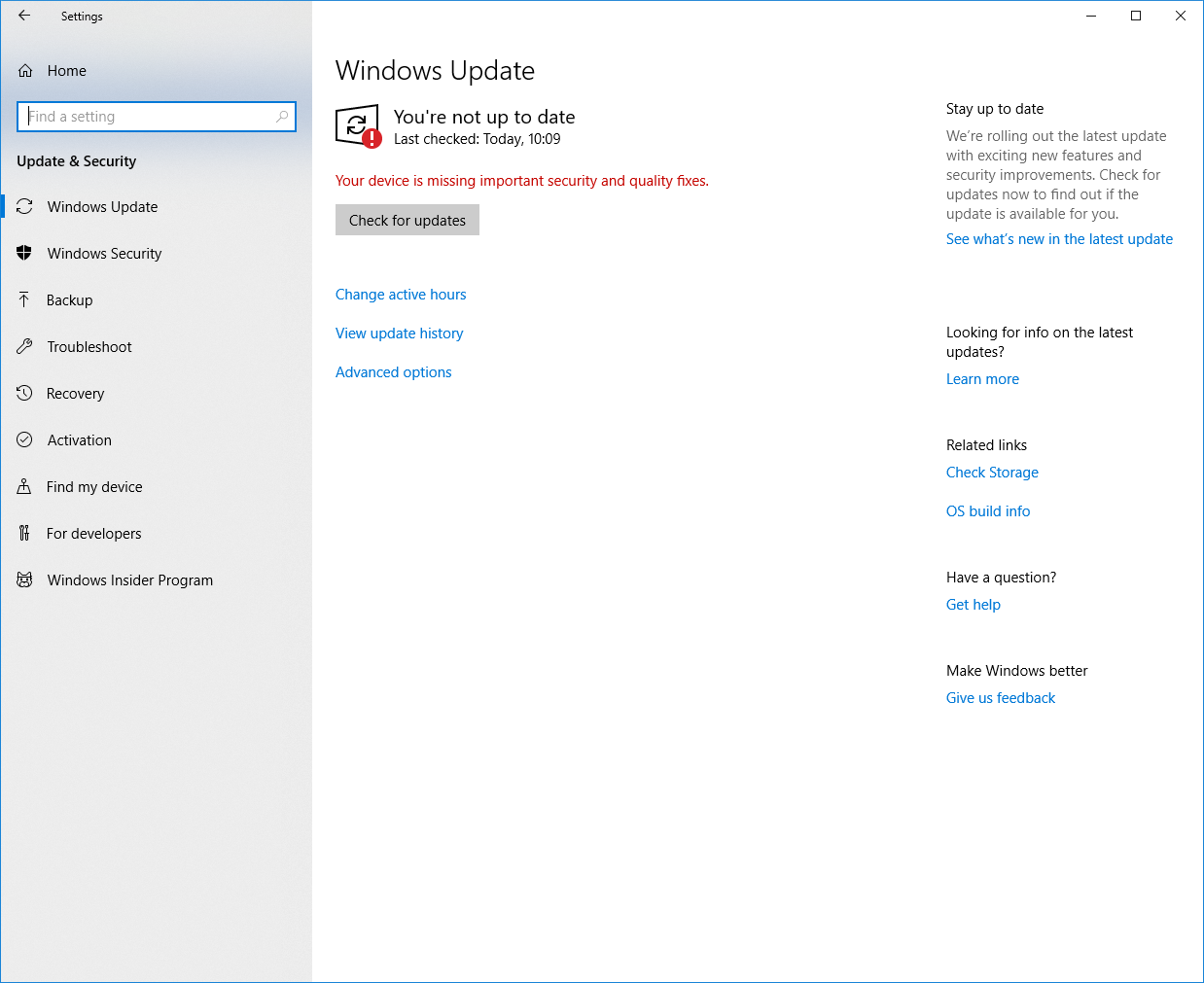
Task: Click the back arrow in Settings
Action: click(x=24, y=16)
